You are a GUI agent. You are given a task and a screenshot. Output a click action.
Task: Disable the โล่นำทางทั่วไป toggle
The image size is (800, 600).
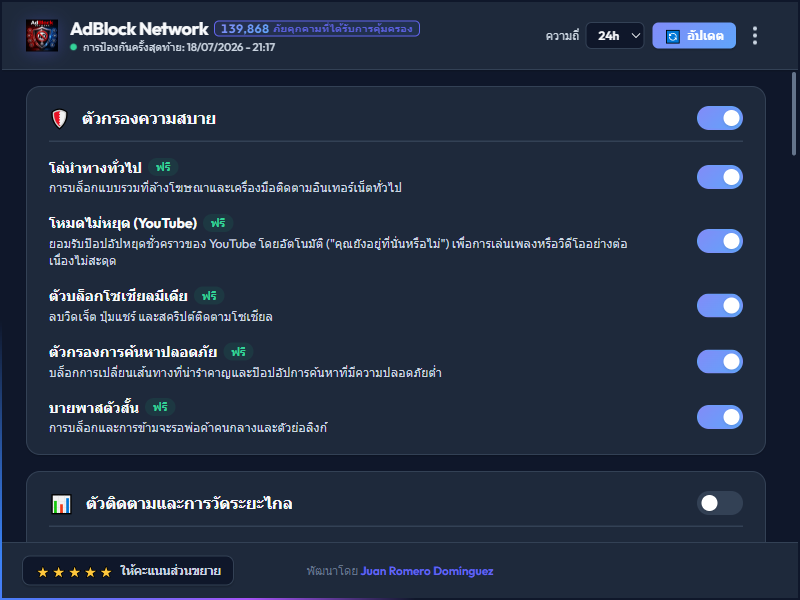click(x=719, y=177)
